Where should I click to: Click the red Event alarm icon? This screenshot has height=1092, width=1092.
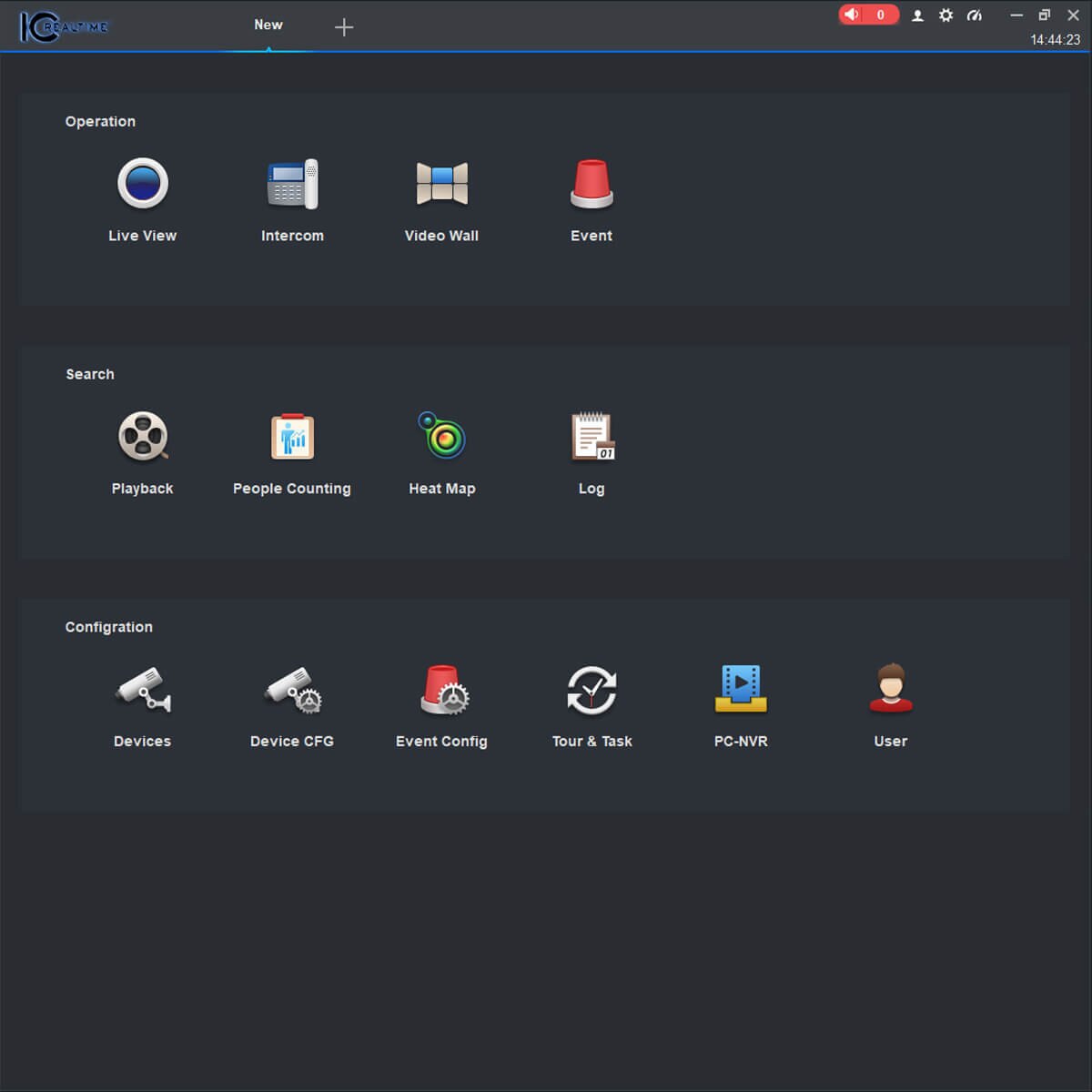(591, 184)
